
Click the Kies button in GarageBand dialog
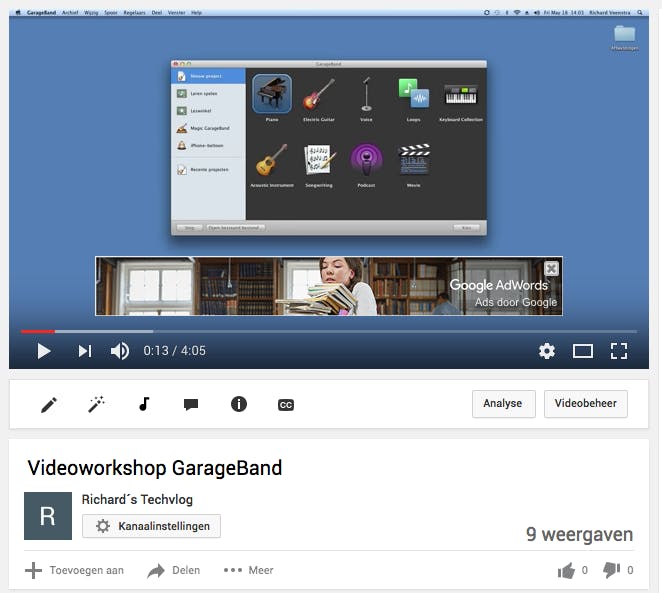coord(466,227)
